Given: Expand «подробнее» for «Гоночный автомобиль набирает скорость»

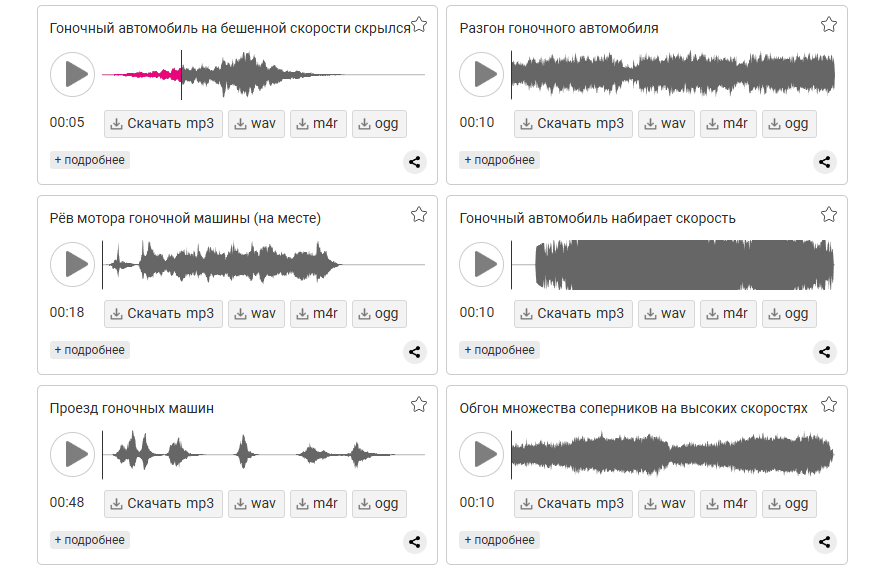Looking at the screenshot, I should [499, 350].
